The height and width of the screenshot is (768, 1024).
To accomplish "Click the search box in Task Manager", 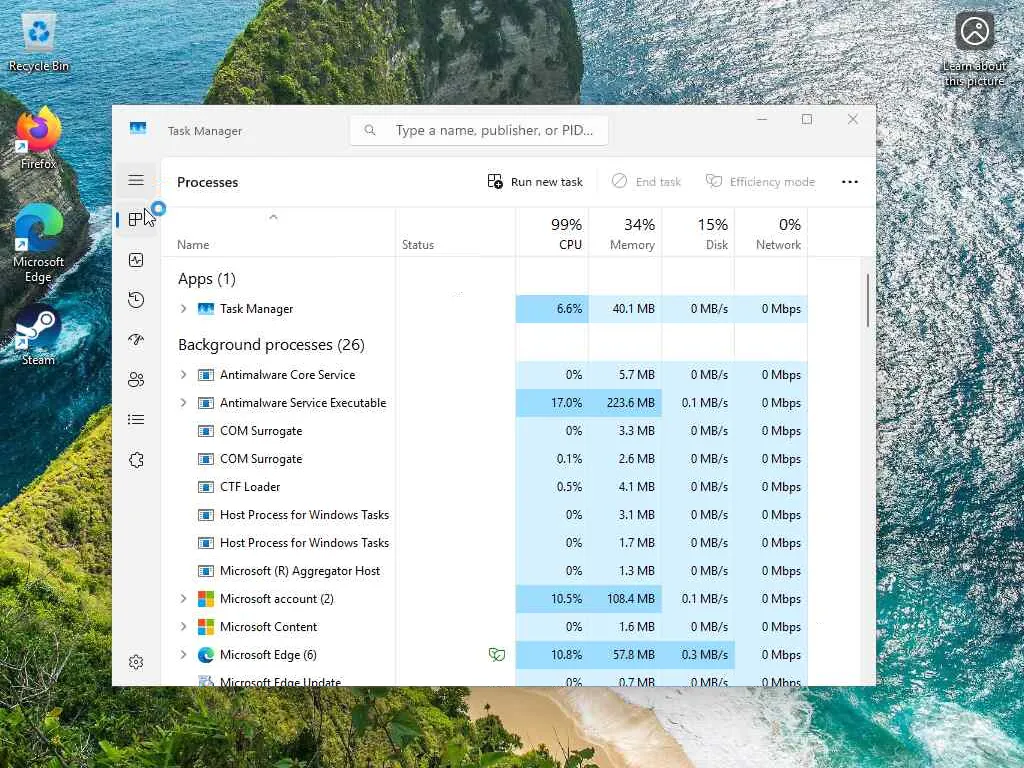I will coord(479,131).
